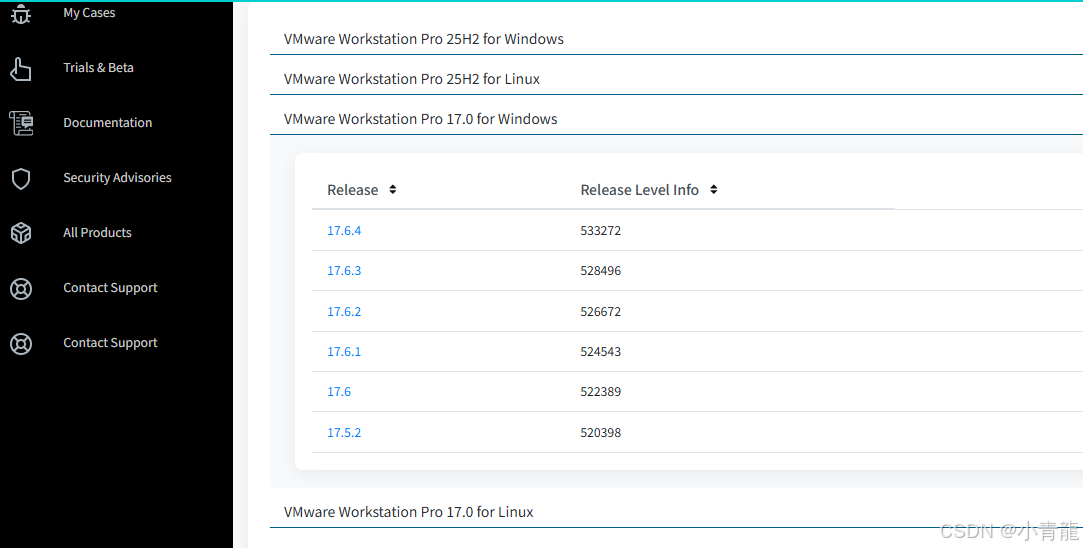Collapse VMware Workstation Pro 17.0 for Windows section

[420, 119]
